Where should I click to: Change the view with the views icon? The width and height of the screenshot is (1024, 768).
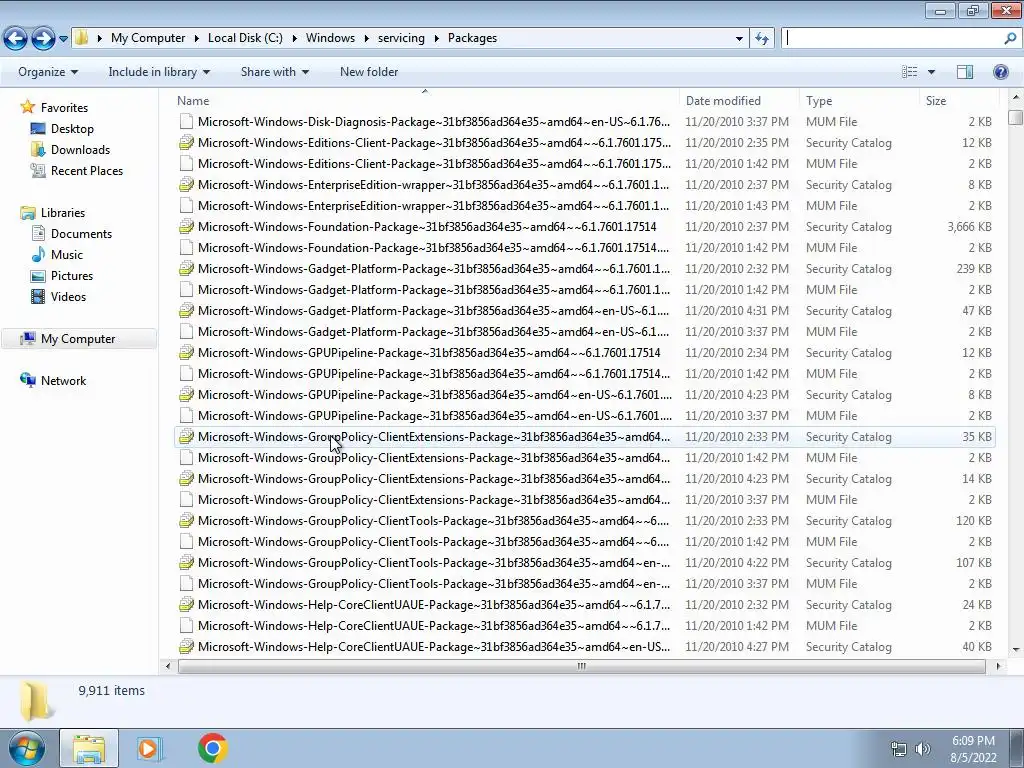point(910,72)
